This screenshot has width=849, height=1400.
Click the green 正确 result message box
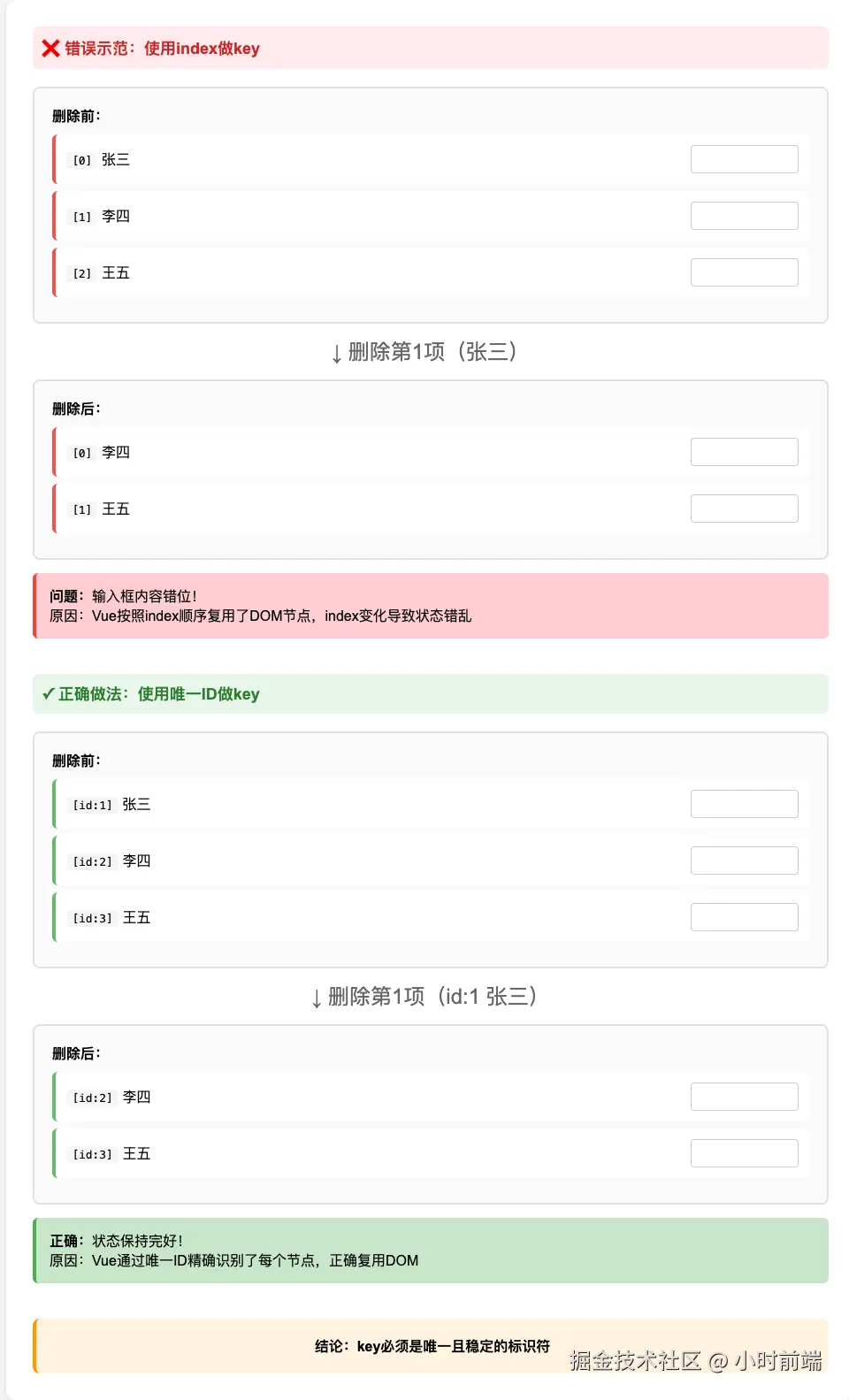tap(431, 1251)
